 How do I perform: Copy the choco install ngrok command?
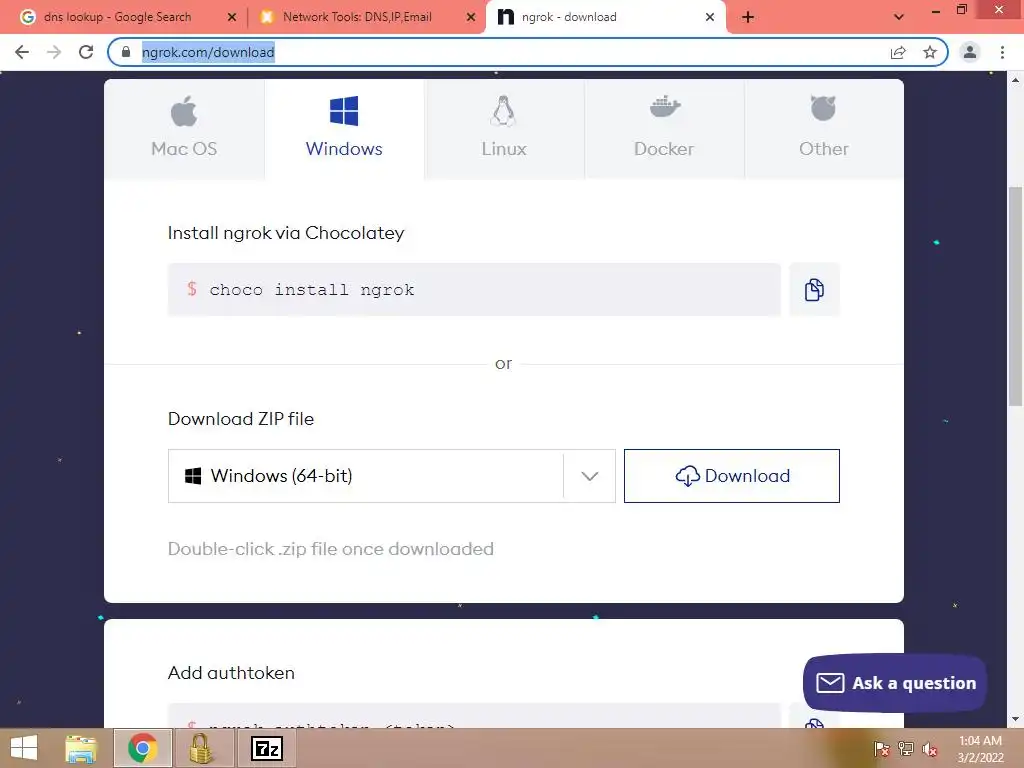pyautogui.click(x=814, y=289)
